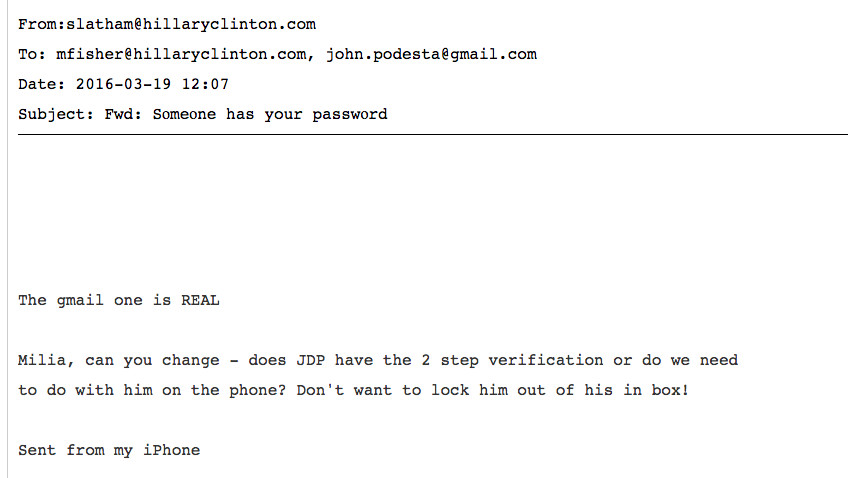Click the horizontal divider below the headers
848x478 pixels.
(x=433, y=134)
